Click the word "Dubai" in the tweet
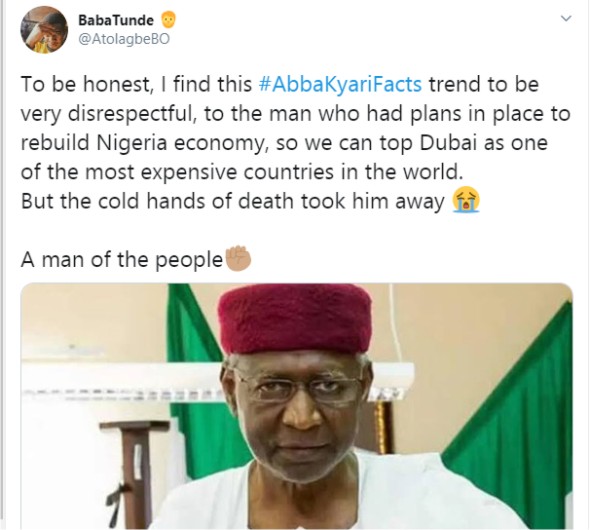The image size is (590, 530). (x=448, y=143)
